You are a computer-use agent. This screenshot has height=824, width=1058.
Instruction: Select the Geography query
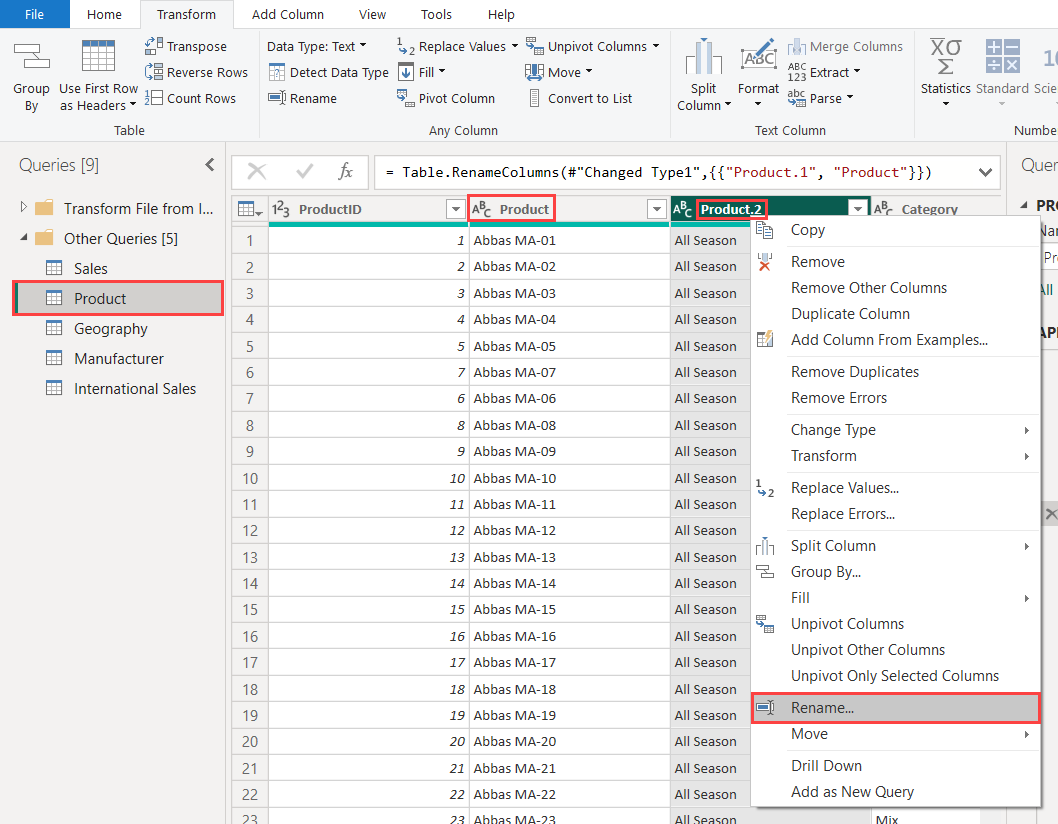[110, 329]
